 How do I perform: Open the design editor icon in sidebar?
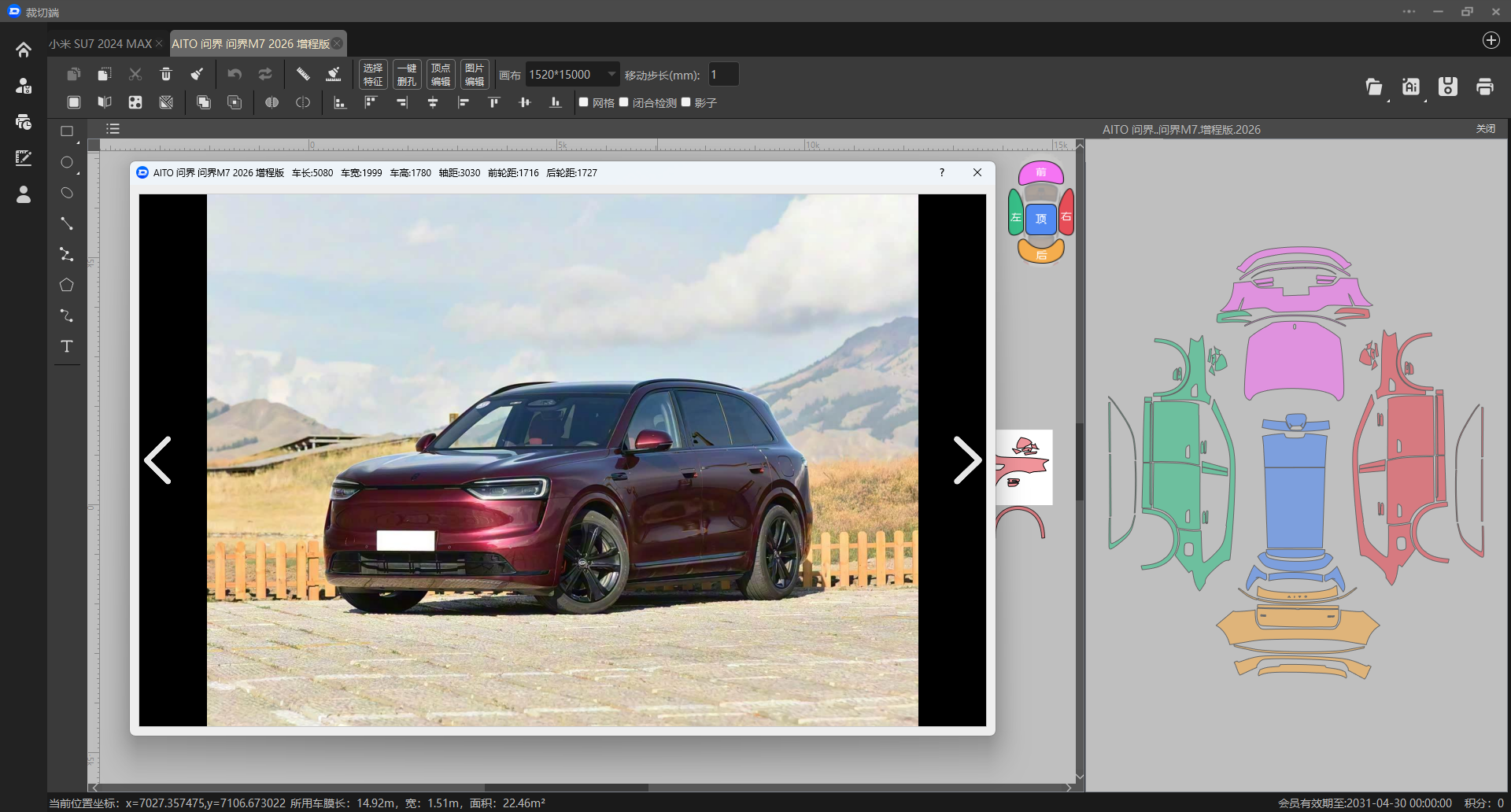click(x=24, y=158)
